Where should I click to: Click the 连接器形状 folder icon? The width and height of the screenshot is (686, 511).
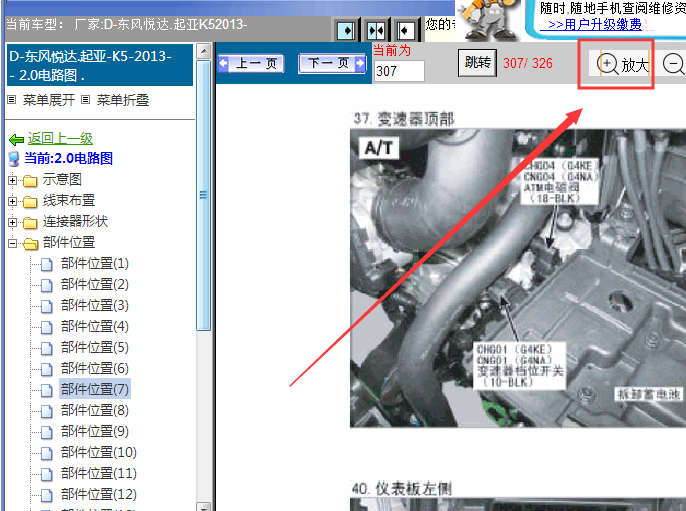coord(30,222)
